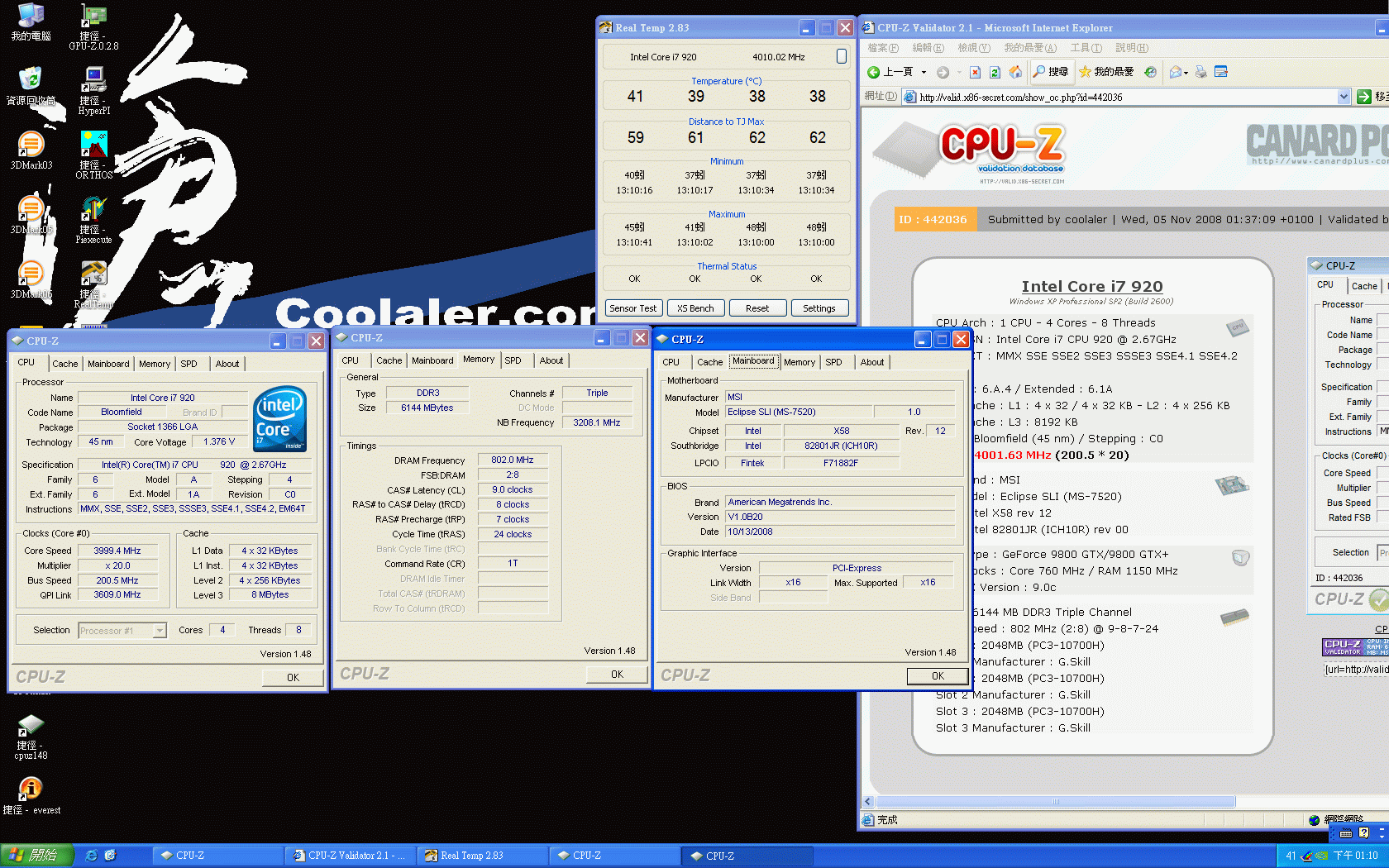Select Mainboard tab in middle CPU-Z window

(432, 360)
